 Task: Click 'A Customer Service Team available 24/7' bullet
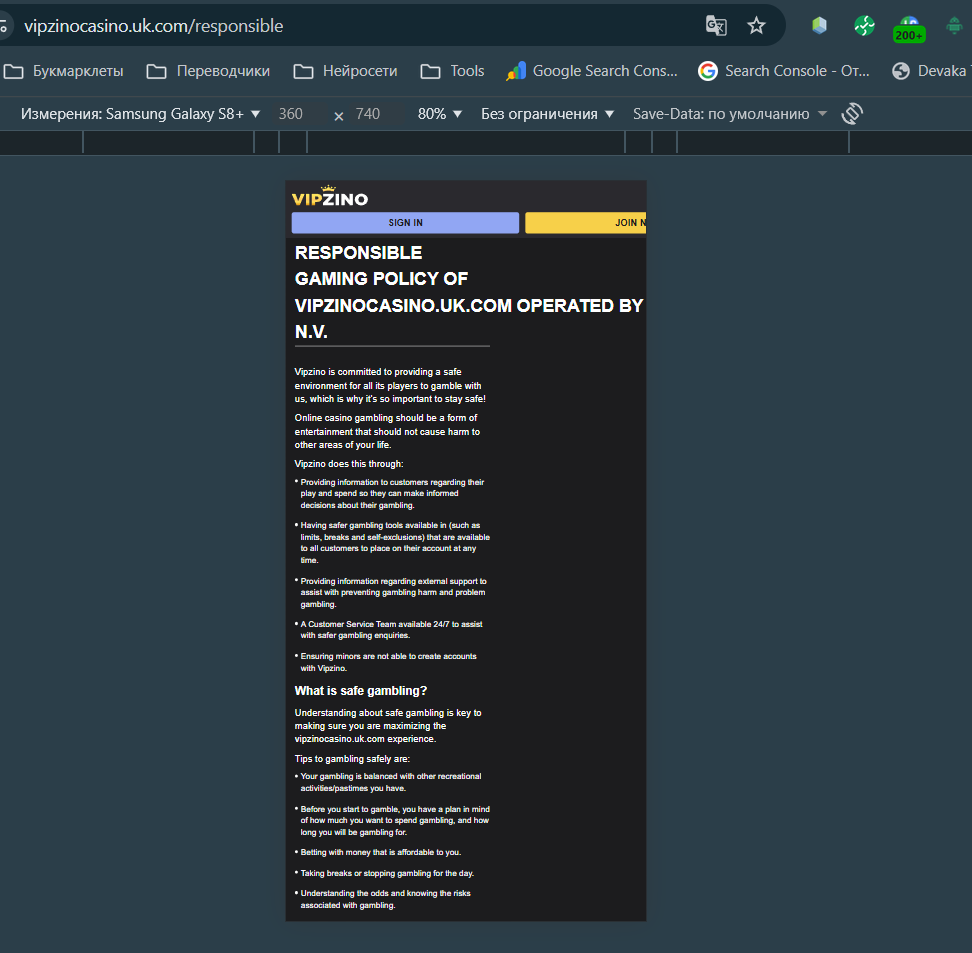point(391,630)
